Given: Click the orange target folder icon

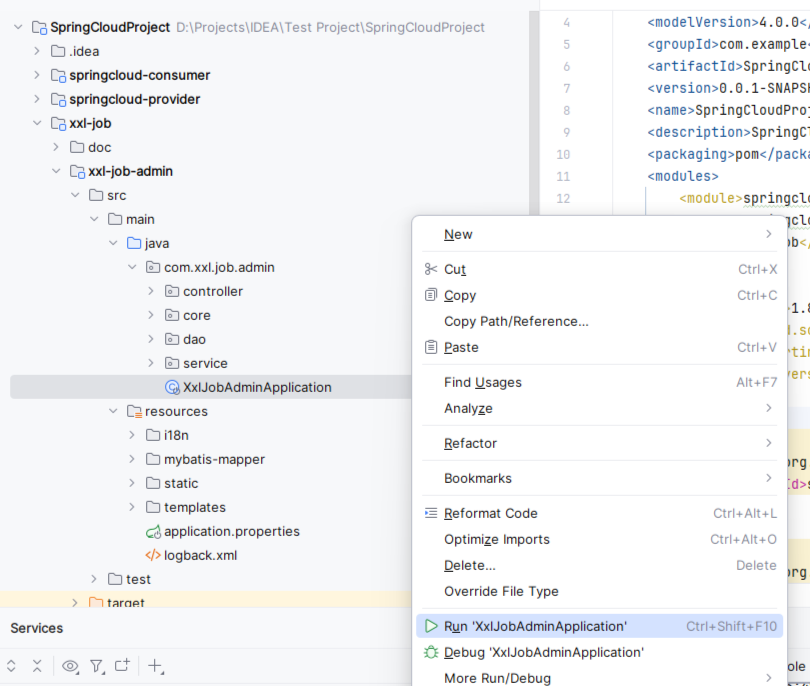Looking at the screenshot, I should pos(96,602).
